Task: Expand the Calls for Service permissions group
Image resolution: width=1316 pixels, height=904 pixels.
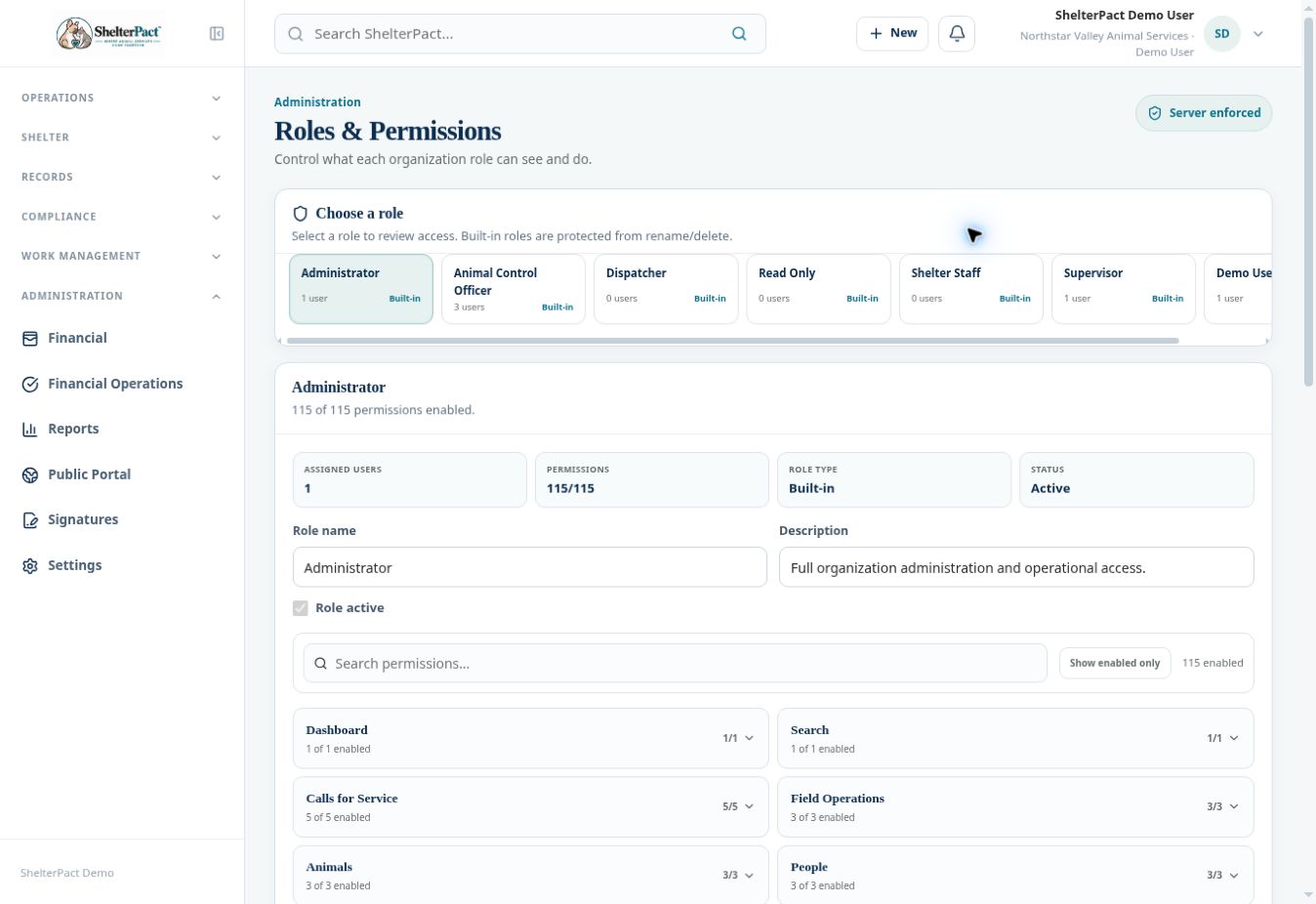Action: tap(531, 806)
